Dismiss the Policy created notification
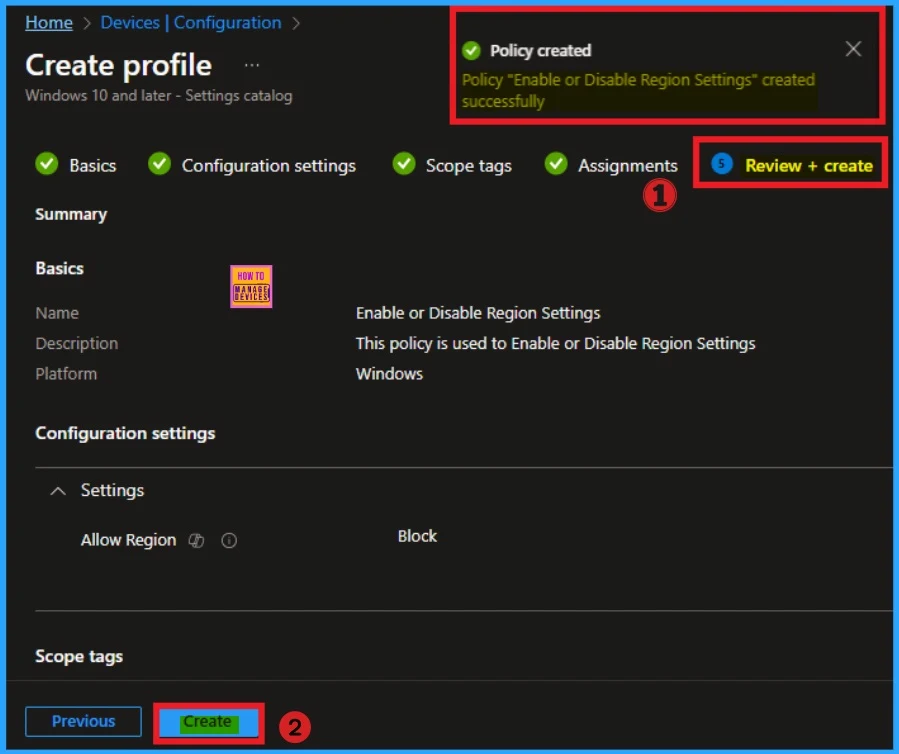The width and height of the screenshot is (899, 754). [x=853, y=49]
